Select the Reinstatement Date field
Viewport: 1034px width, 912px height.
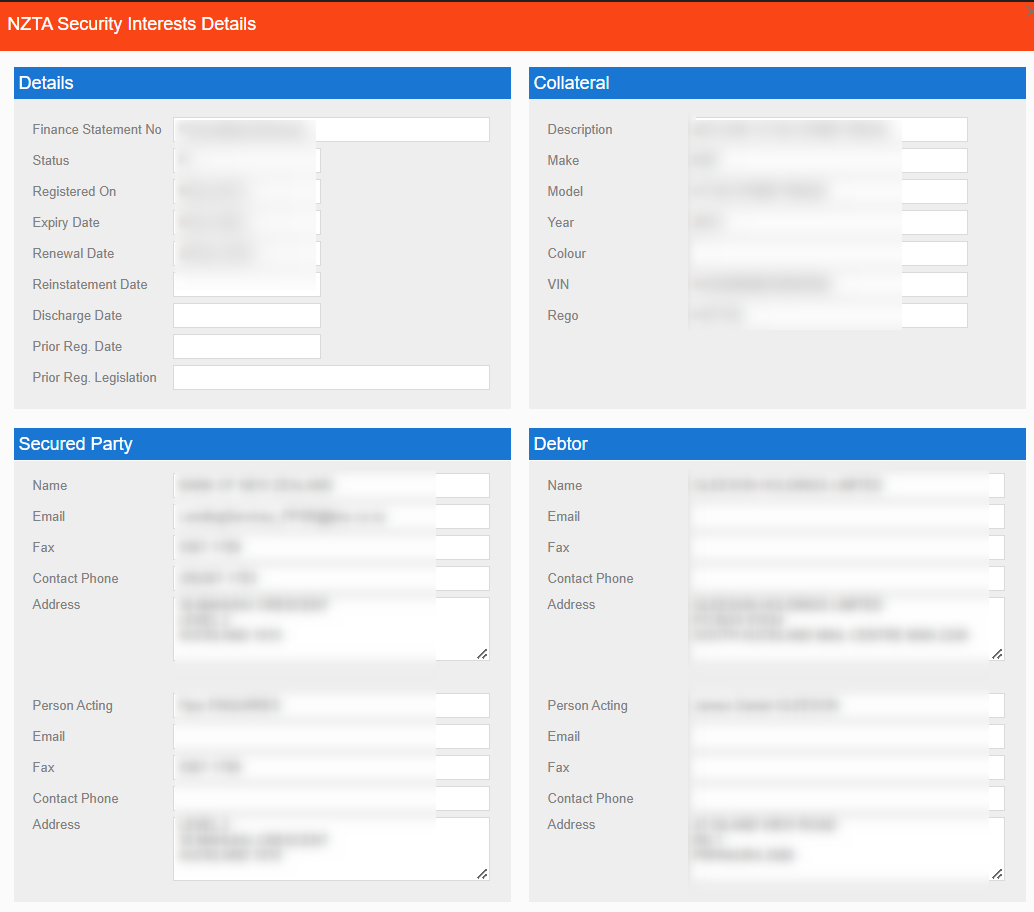[247, 284]
